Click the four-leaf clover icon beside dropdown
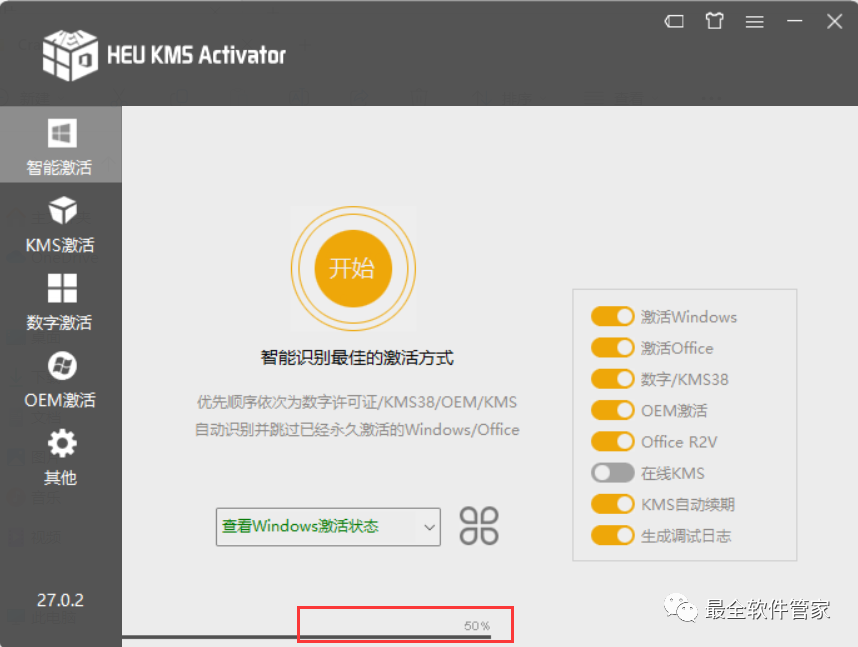Screen dimensions: 858x647 pos(479,526)
